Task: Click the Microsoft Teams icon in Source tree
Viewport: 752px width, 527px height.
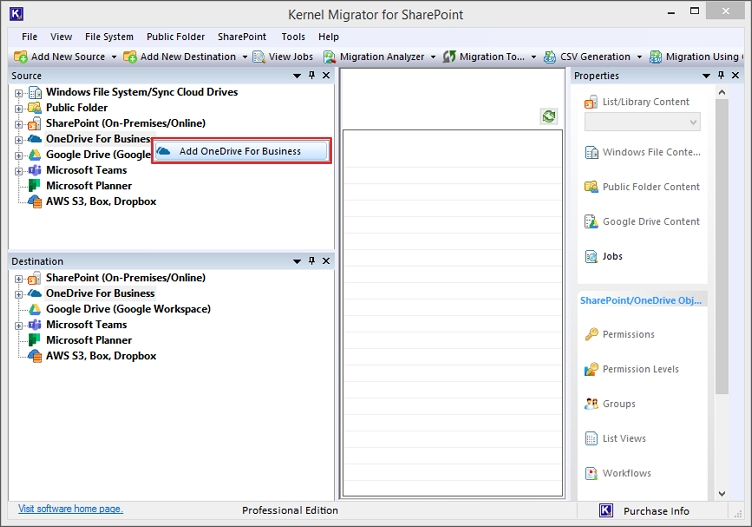Action: [35, 170]
